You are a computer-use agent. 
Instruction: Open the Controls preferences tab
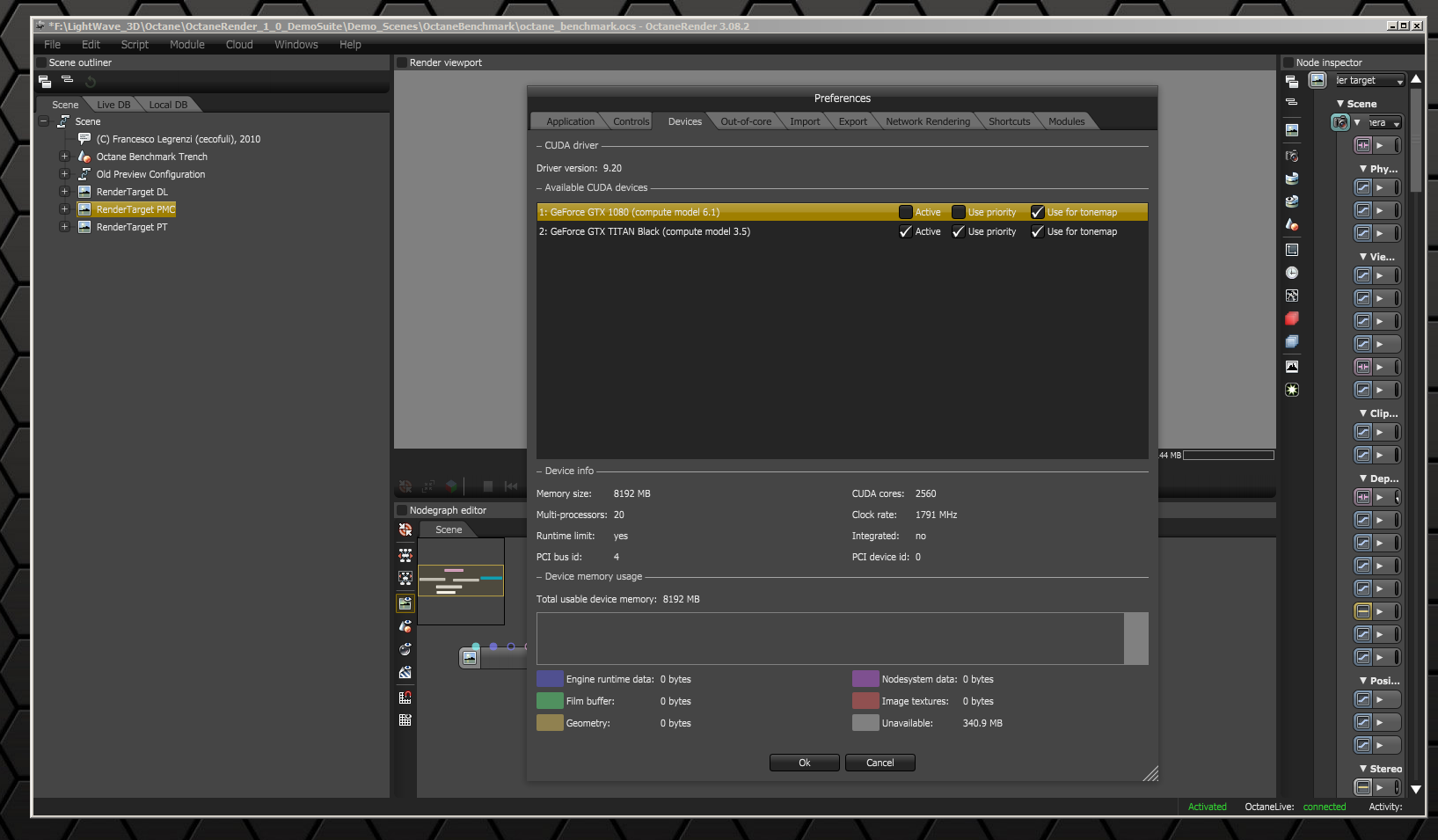click(631, 121)
